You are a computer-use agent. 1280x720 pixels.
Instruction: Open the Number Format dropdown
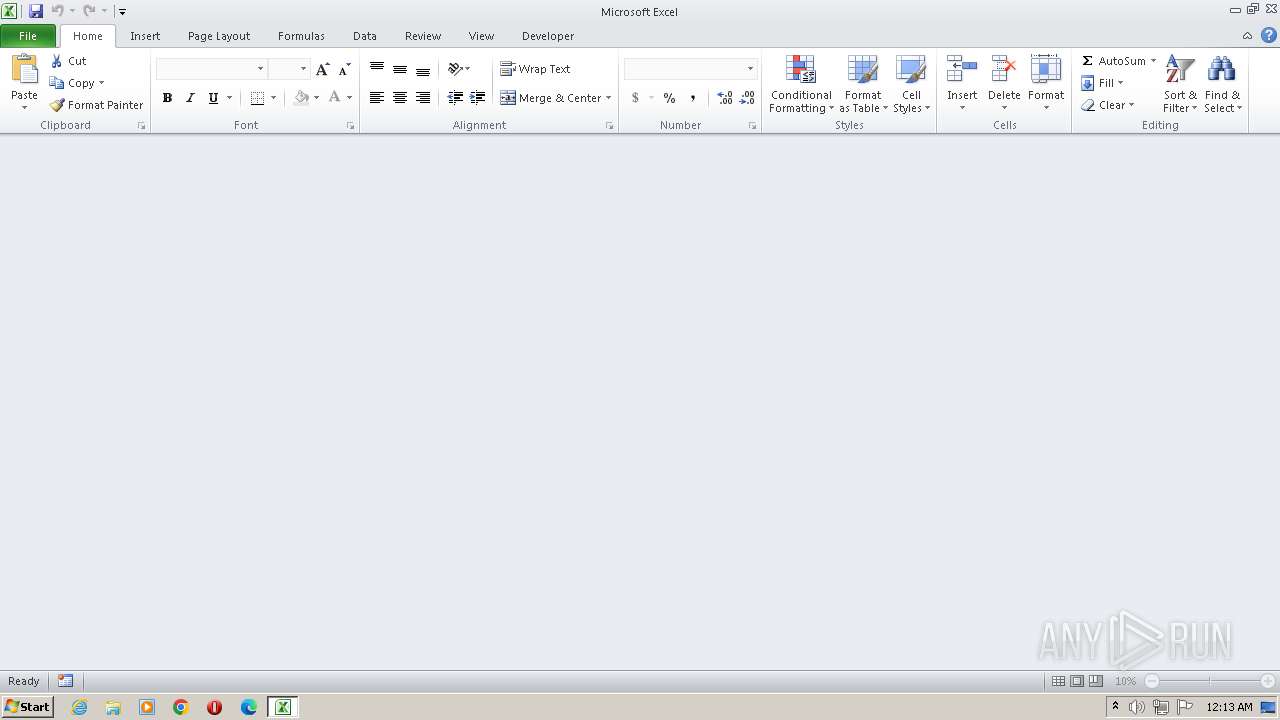click(x=750, y=69)
